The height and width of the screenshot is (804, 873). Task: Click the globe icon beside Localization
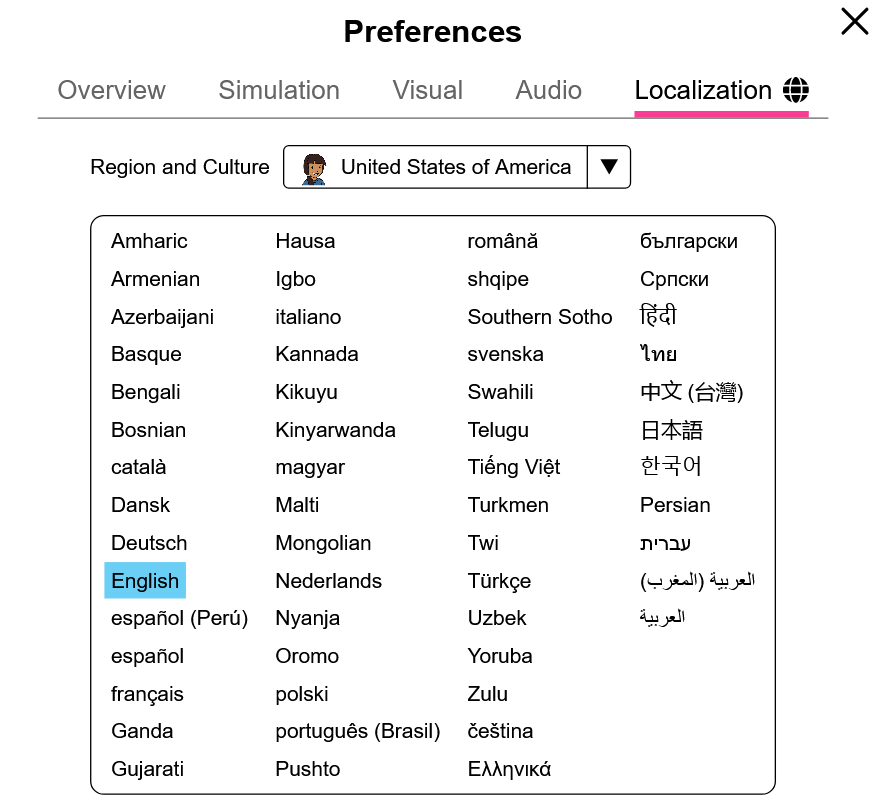pyautogui.click(x=796, y=90)
